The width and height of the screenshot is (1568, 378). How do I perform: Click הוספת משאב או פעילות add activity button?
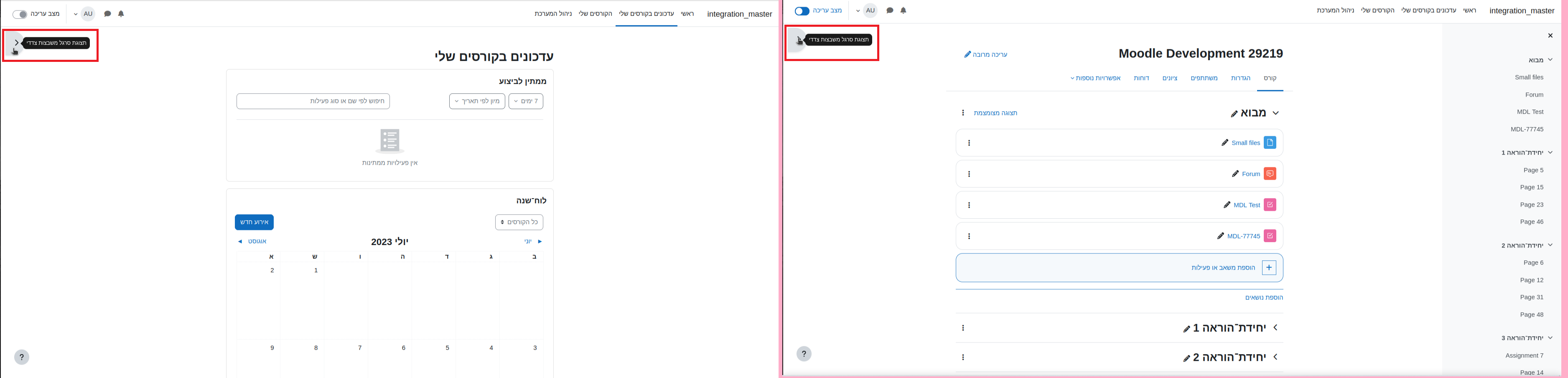tap(1120, 268)
